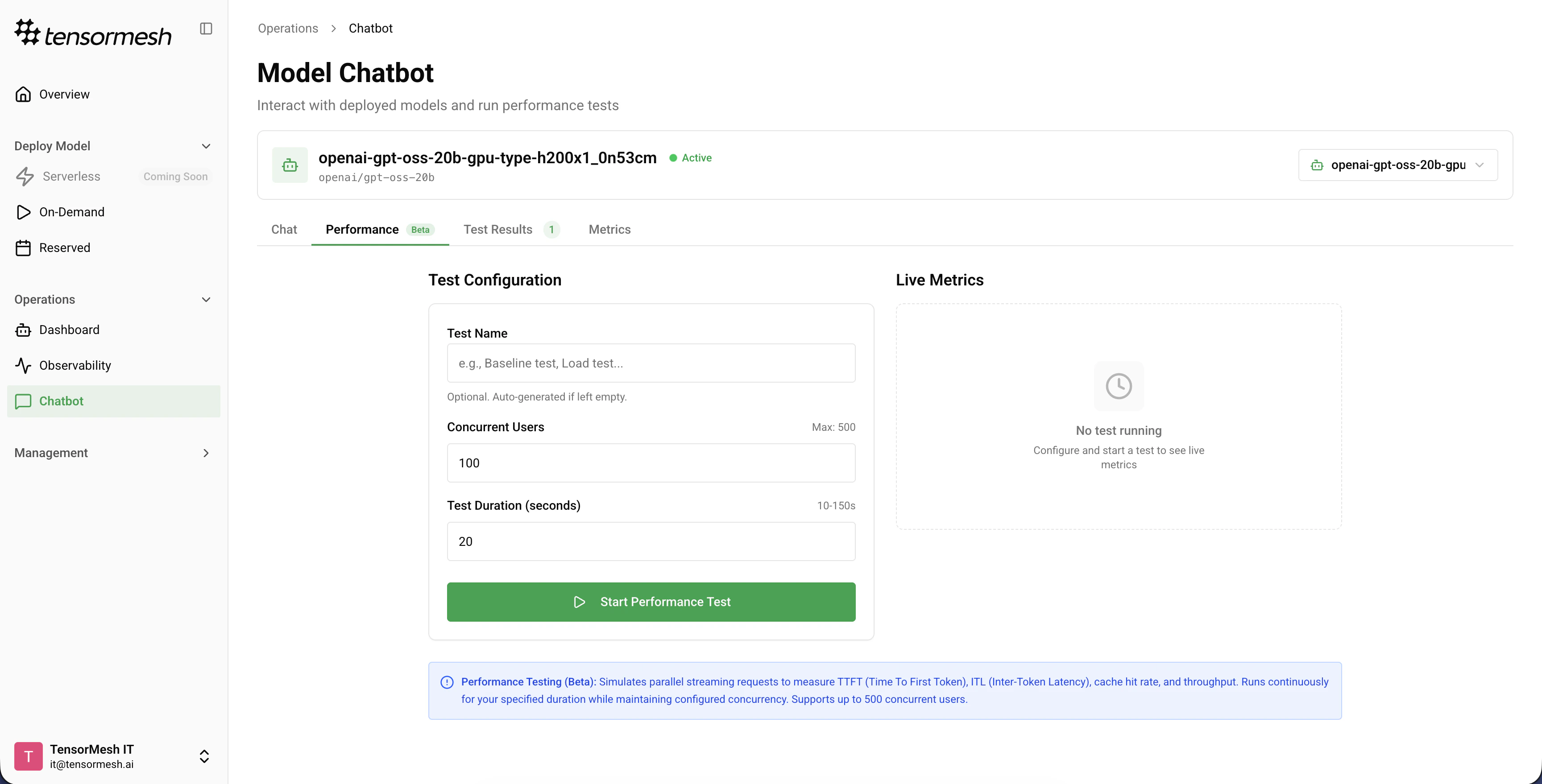Collapse the sidebar panel
Screen dimensions: 1542x784
click(206, 28)
